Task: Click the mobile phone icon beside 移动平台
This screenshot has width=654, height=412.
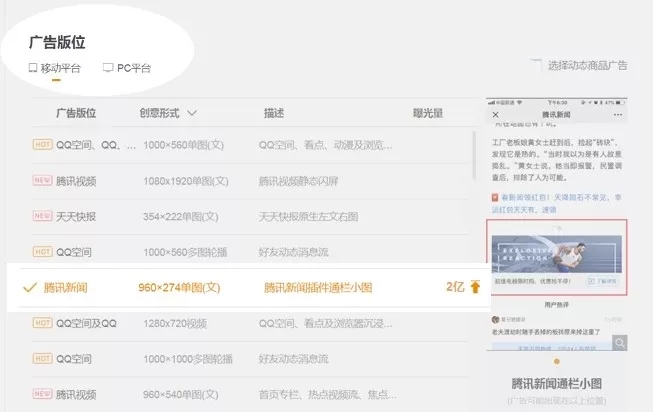Action: (33, 68)
